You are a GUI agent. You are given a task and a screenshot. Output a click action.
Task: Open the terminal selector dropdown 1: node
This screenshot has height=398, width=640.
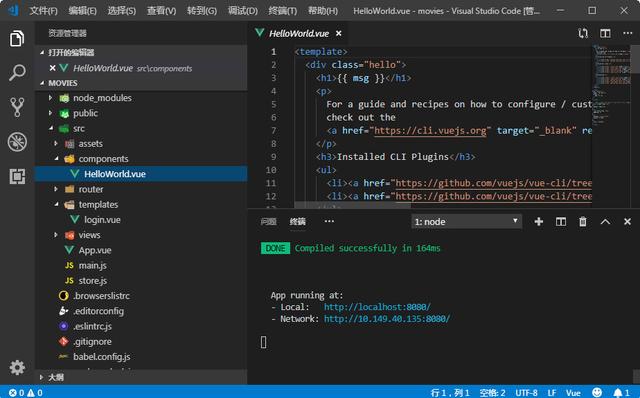click(x=466, y=222)
